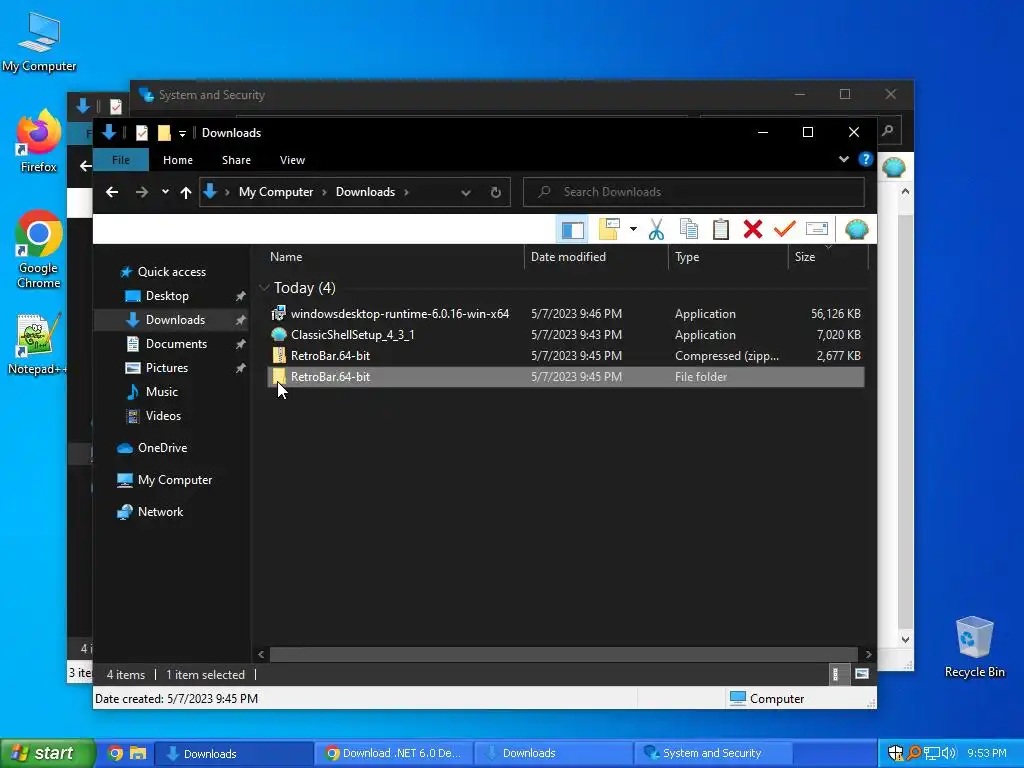
Task: Expand the ribbon with chevron arrow
Action: (844, 159)
